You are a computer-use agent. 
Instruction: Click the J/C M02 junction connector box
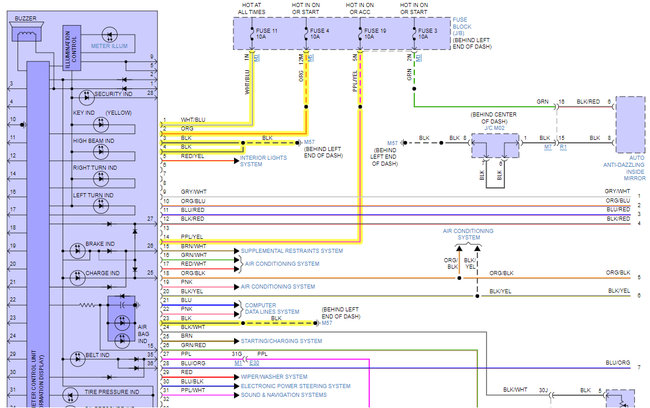click(x=495, y=146)
